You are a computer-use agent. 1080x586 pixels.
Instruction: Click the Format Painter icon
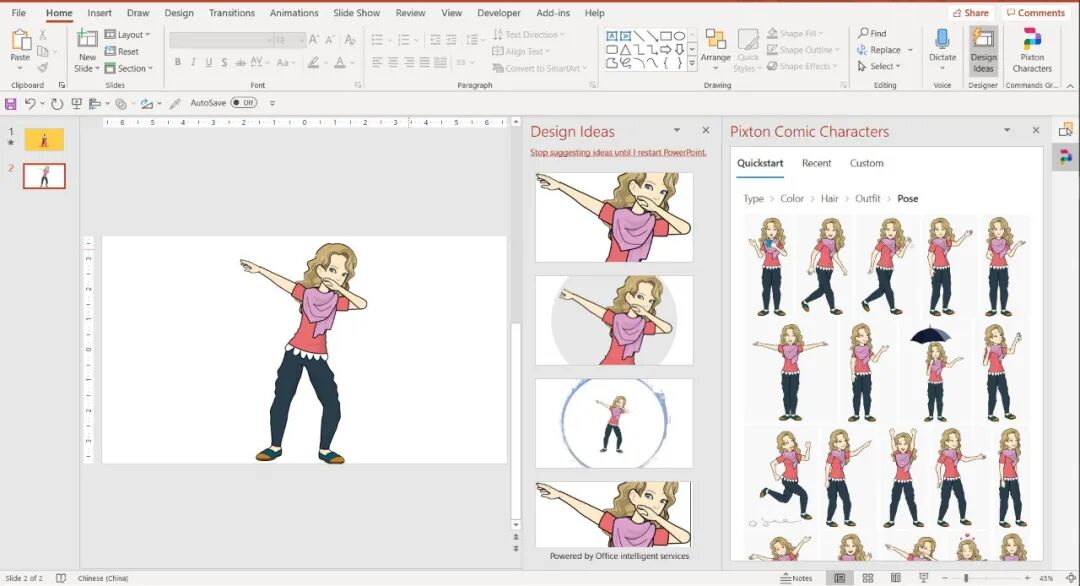(43, 67)
